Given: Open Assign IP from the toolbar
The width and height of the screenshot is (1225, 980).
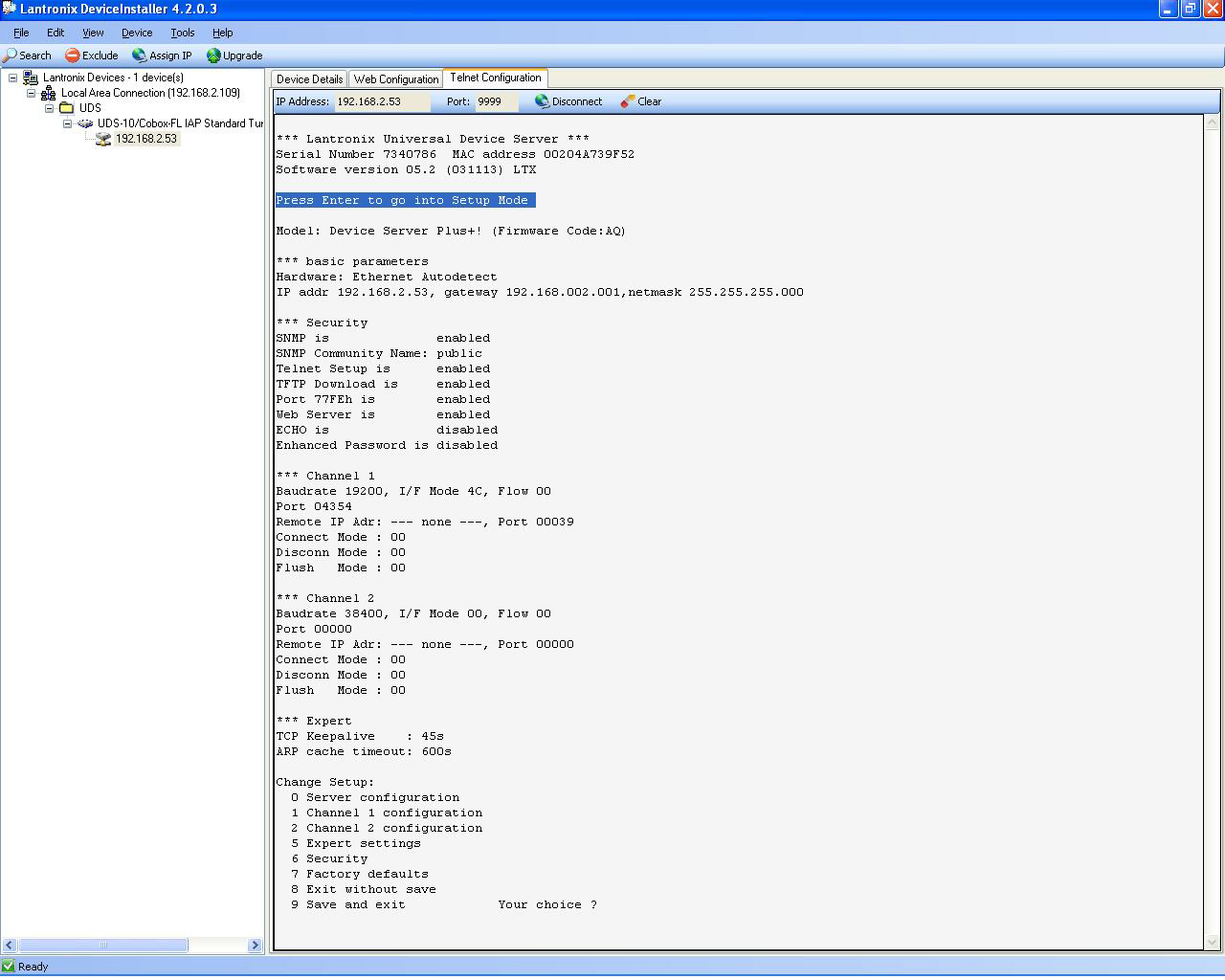Looking at the screenshot, I should [140, 56].
